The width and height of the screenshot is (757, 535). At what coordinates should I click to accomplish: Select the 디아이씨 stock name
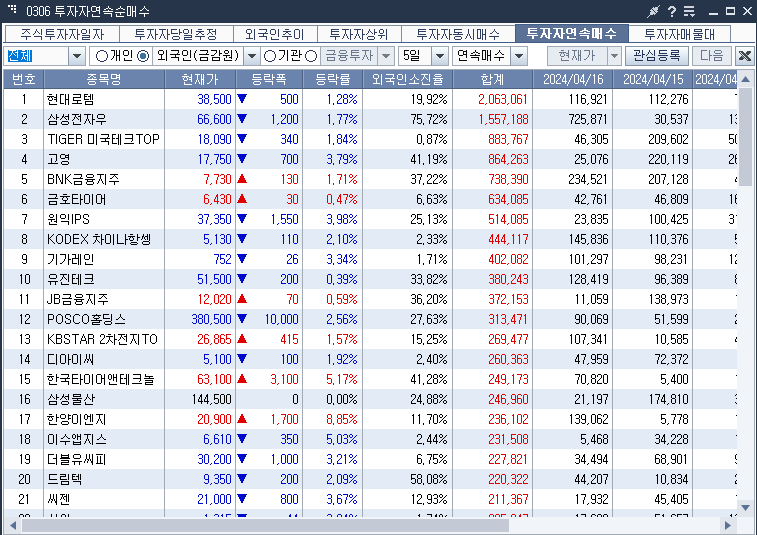[70, 360]
